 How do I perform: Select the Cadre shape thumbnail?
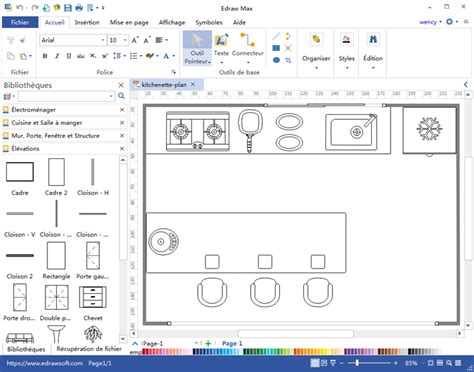[x=20, y=172]
